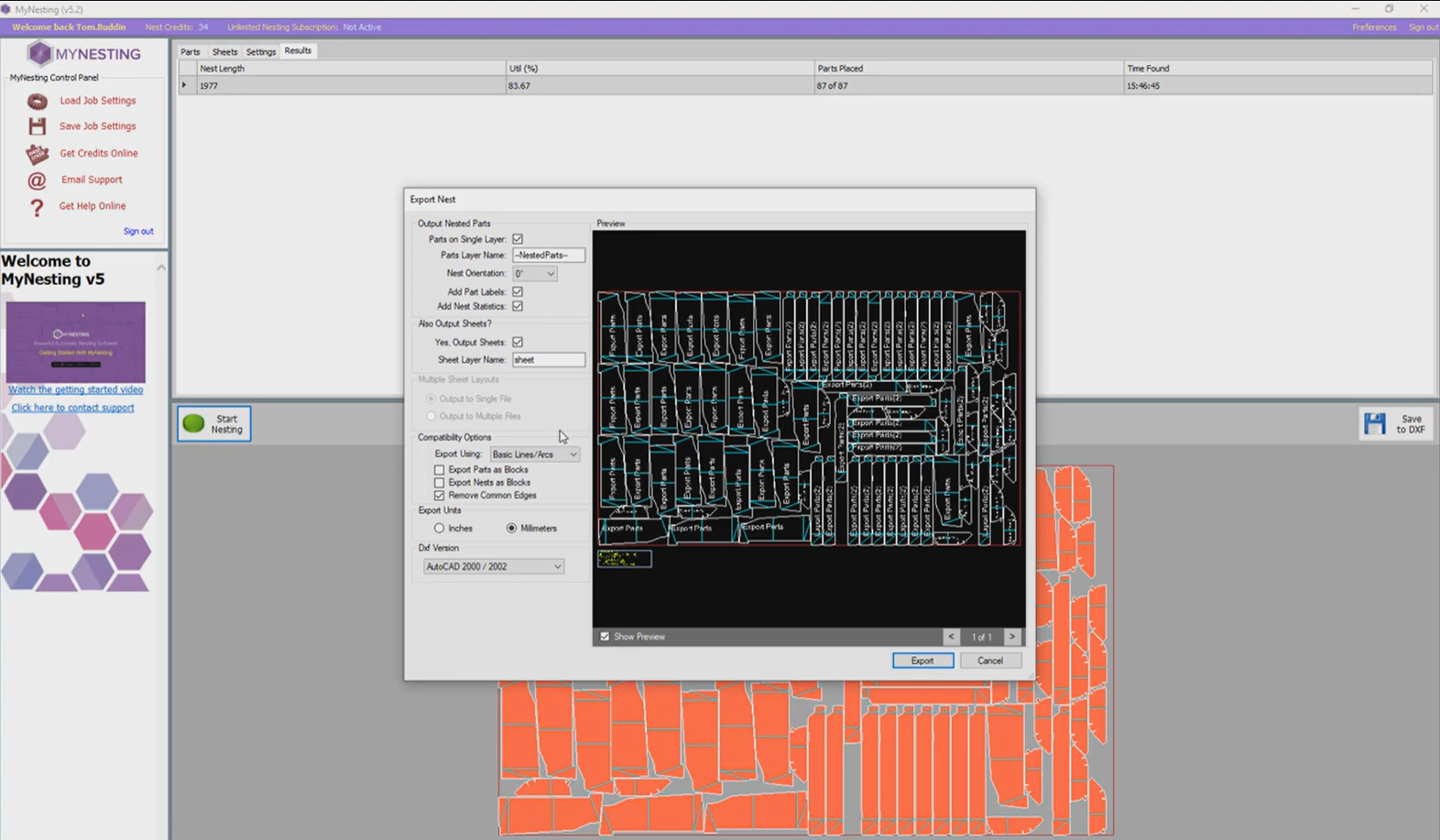
Task: Click Sheet Layer Name input field
Action: pos(548,360)
